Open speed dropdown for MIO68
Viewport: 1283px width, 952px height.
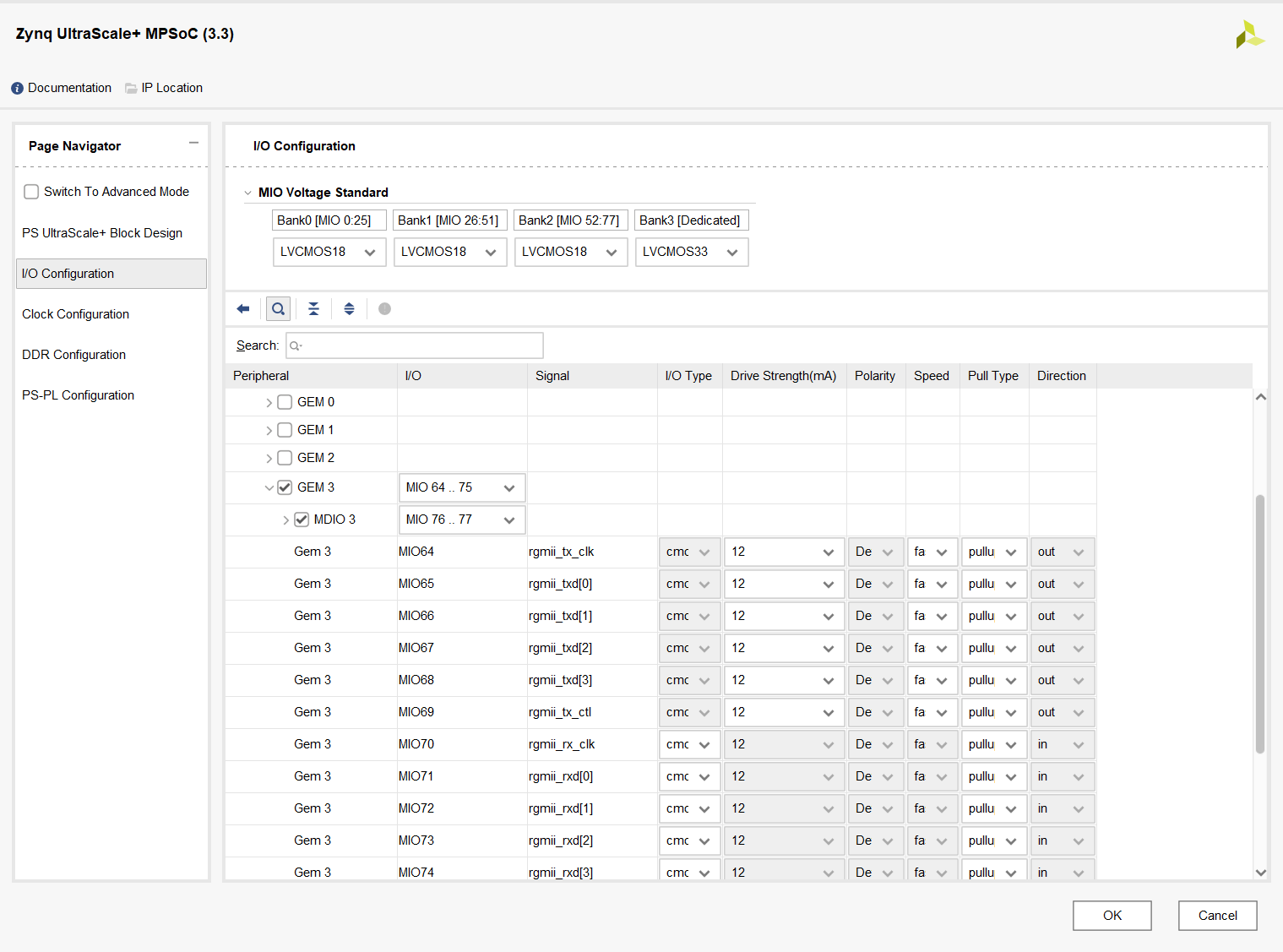coord(932,680)
